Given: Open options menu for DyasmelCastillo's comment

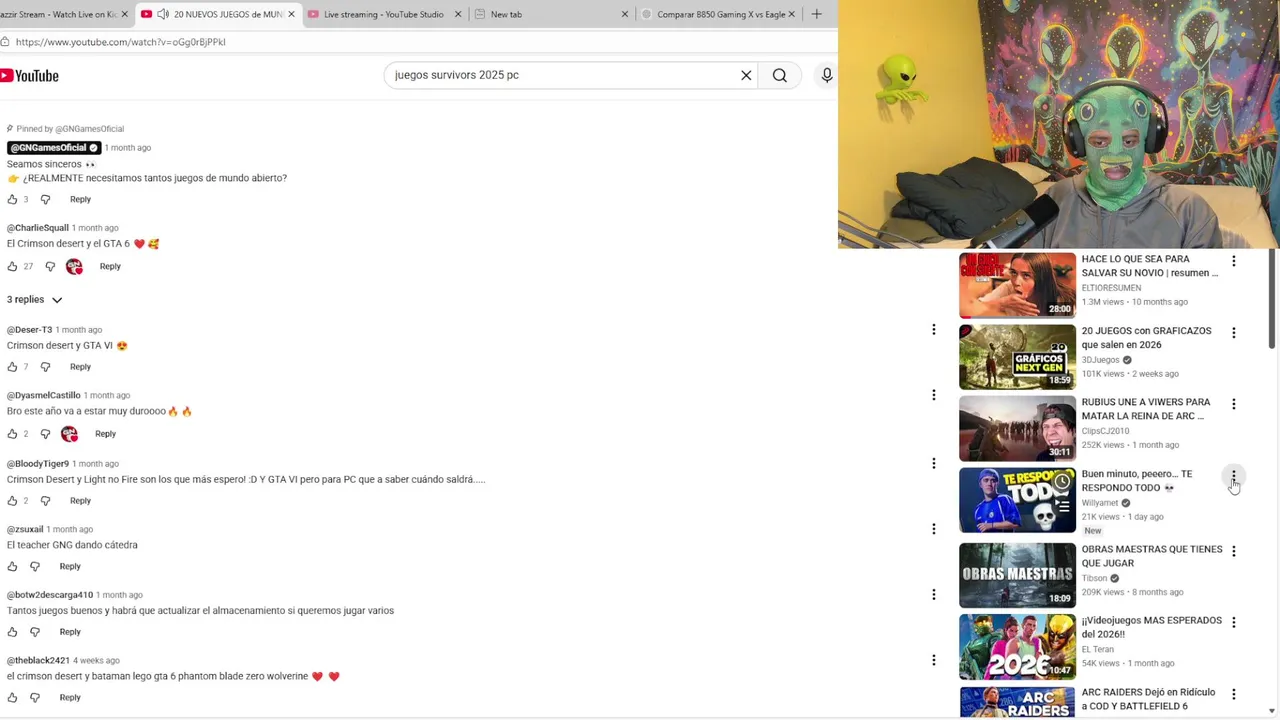Looking at the screenshot, I should pyautogui.click(x=934, y=395).
